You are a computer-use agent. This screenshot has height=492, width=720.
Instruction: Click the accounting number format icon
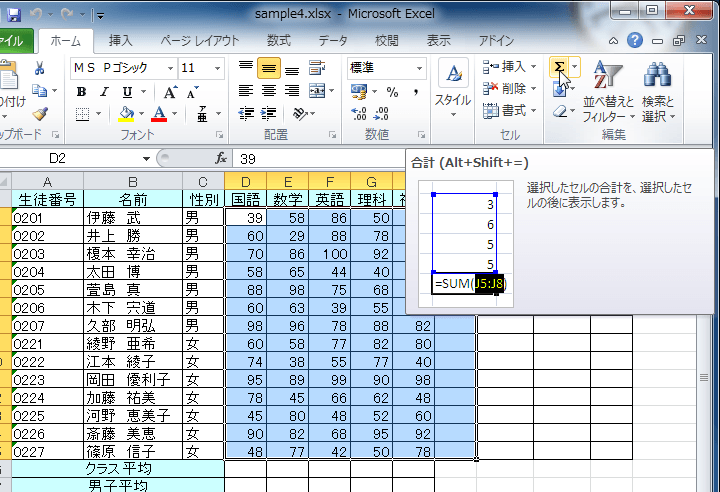[359, 92]
